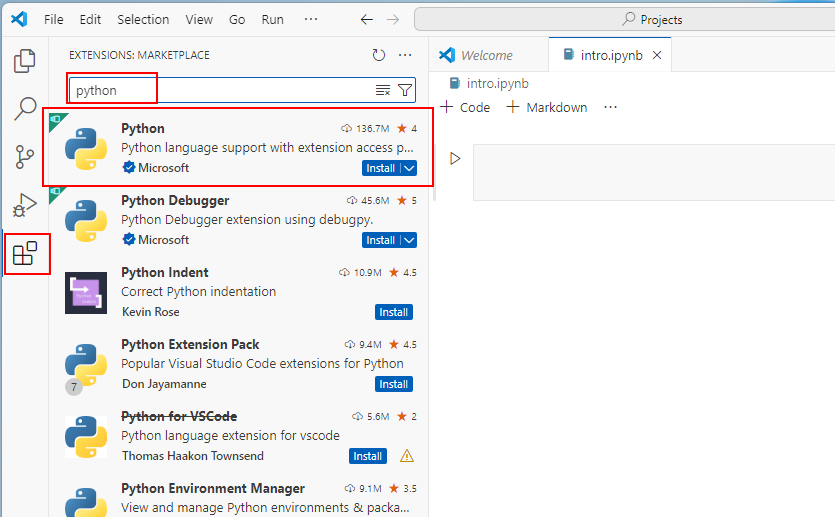
Task: Click the intro.ipynb breadcrumb file icon
Action: [455, 84]
